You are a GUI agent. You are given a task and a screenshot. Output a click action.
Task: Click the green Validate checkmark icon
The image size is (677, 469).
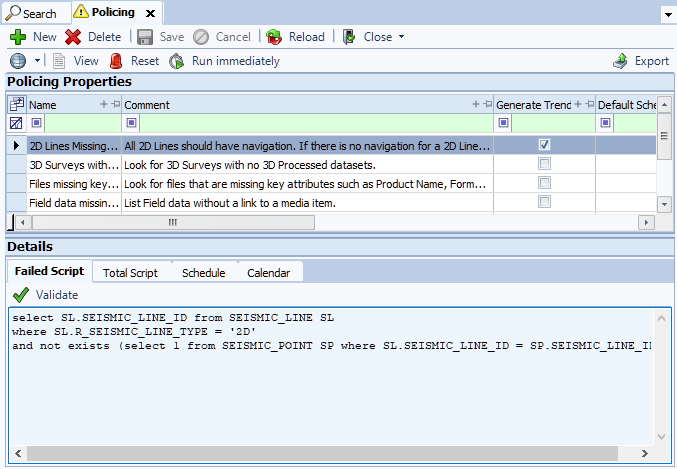21,295
